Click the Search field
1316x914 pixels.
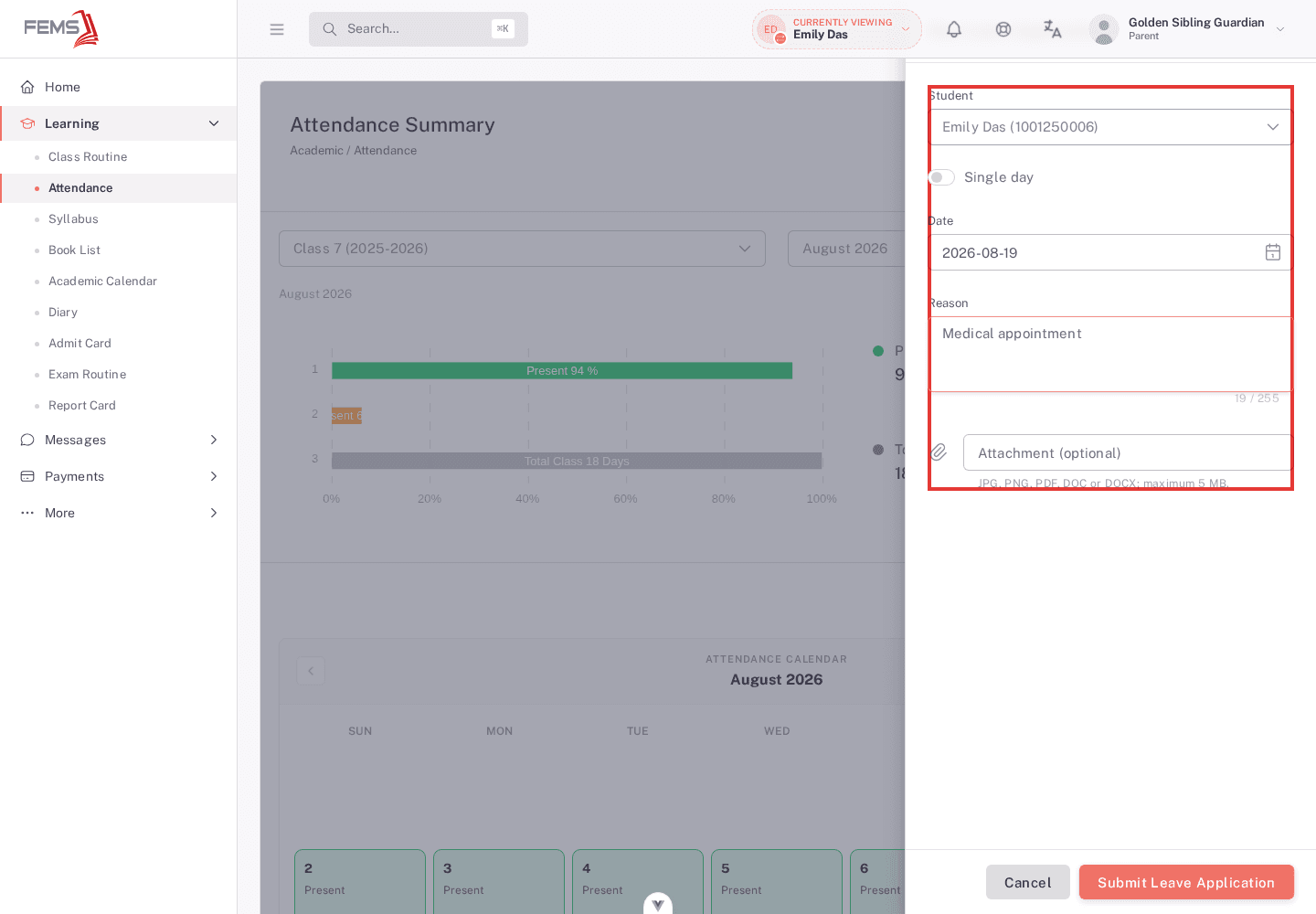pyautogui.click(x=419, y=29)
